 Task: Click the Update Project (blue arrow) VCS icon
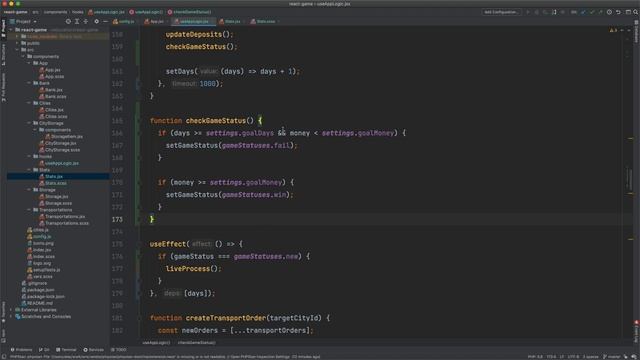click(583, 12)
